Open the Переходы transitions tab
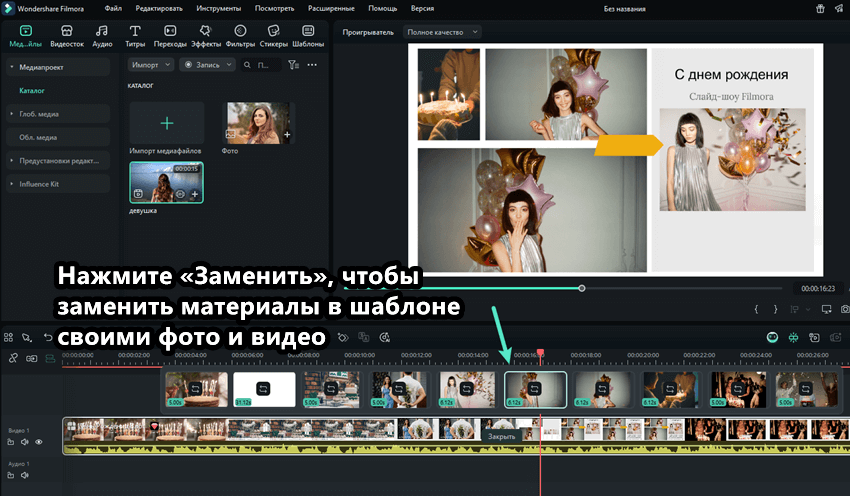The image size is (850, 496). [x=170, y=36]
